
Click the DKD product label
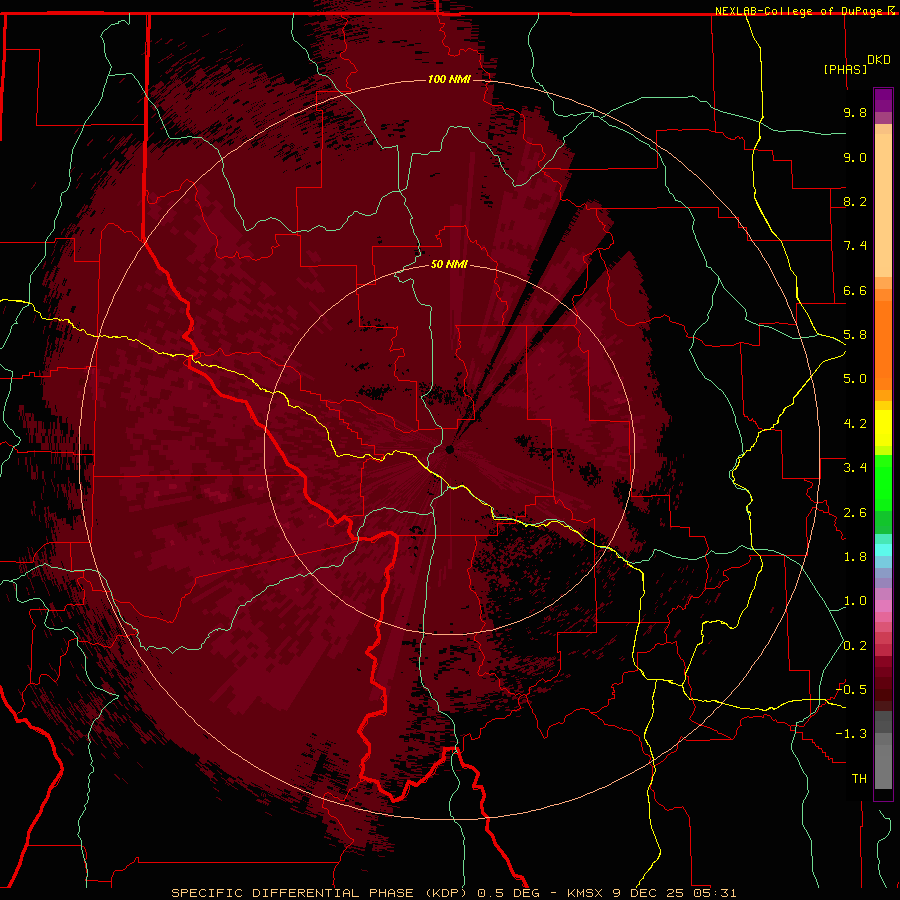(x=878, y=60)
